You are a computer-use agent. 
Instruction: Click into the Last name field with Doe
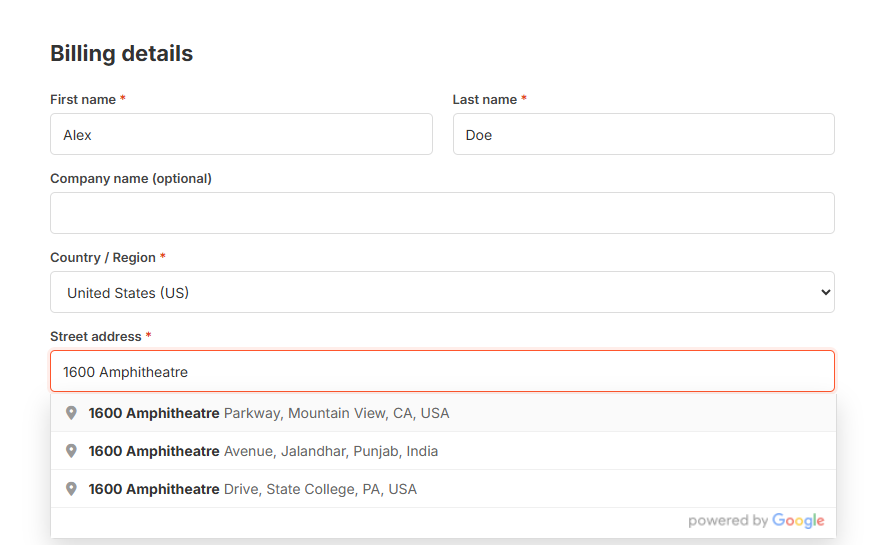coord(643,135)
